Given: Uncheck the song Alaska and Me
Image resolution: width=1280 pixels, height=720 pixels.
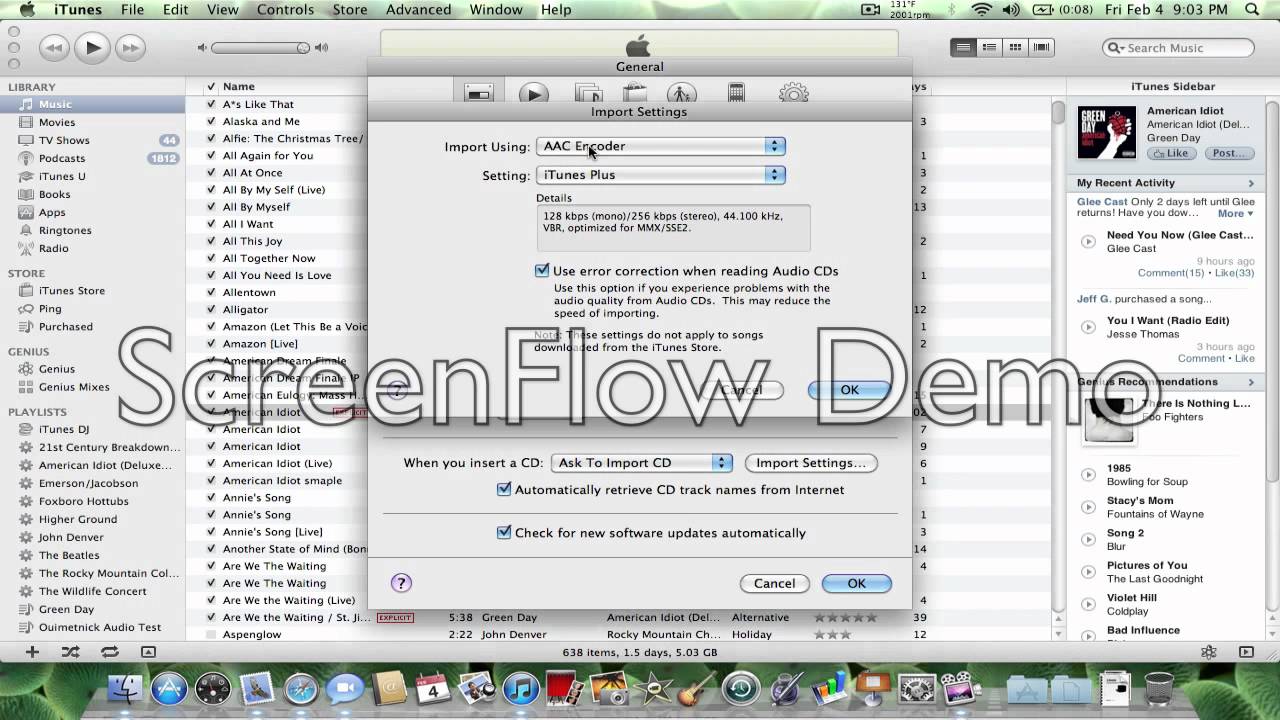Looking at the screenshot, I should click(x=211, y=122).
